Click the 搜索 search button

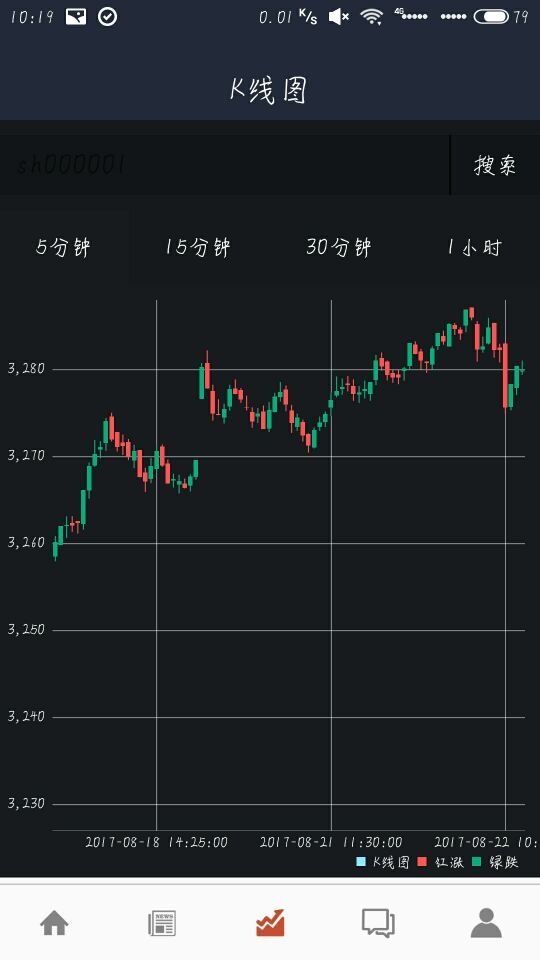495,165
